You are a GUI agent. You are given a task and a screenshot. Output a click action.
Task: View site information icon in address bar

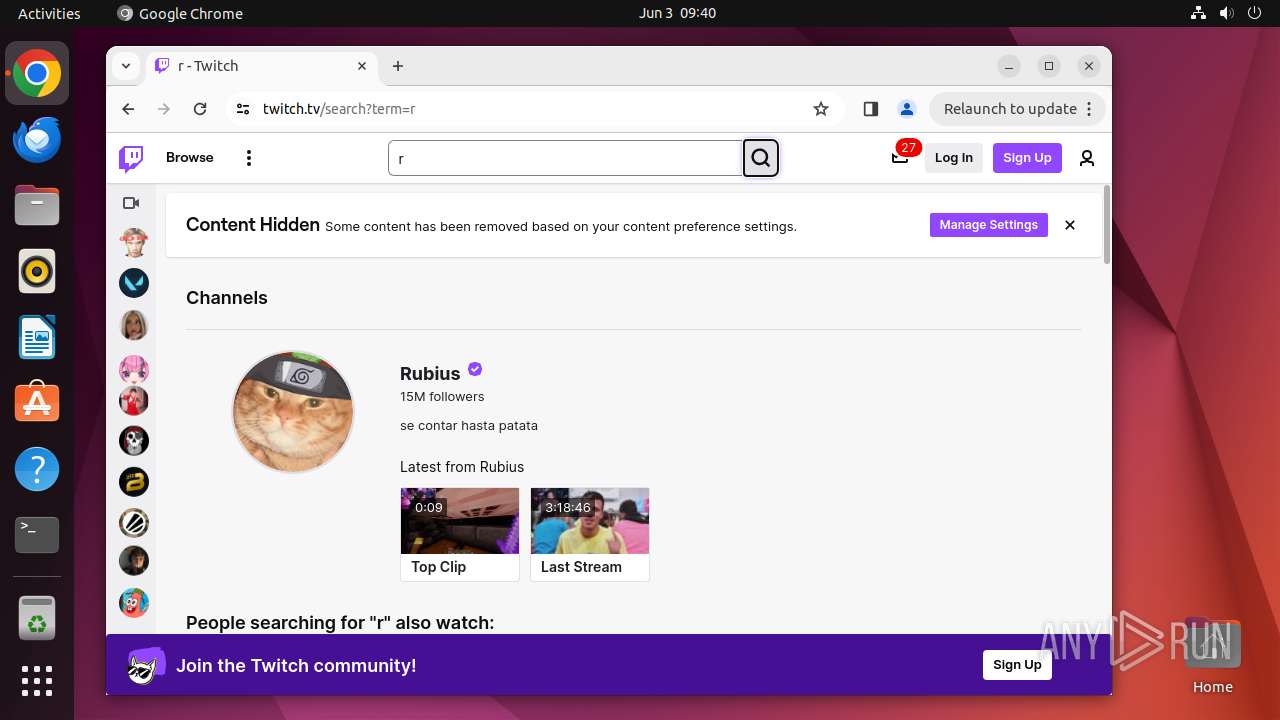pos(243,109)
